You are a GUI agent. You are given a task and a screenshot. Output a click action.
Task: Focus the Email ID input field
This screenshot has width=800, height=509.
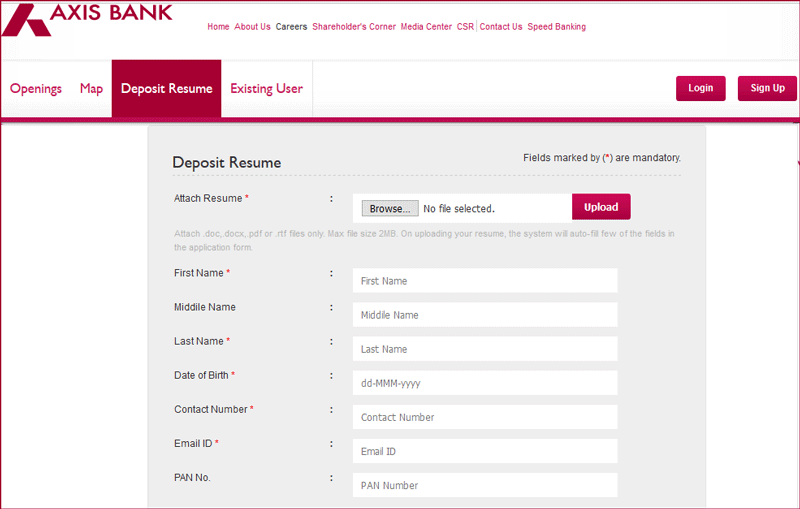[485, 451]
